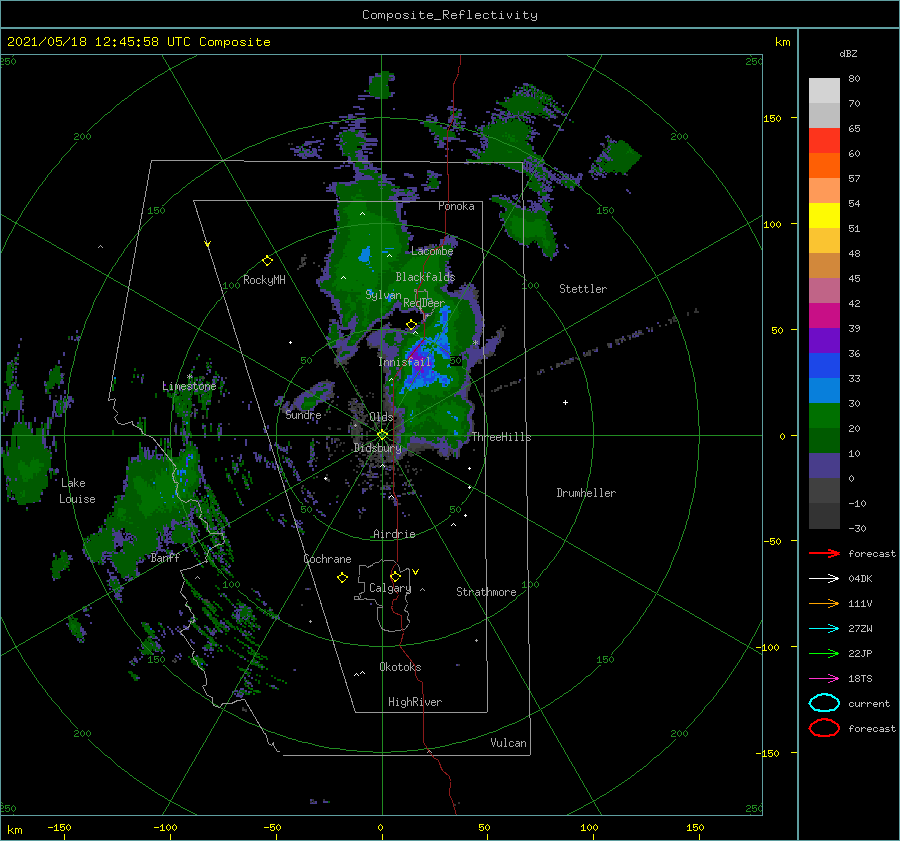This screenshot has width=900, height=841.
Task: Select the orange 57-60 dBZ color swatch
Action: [824, 166]
